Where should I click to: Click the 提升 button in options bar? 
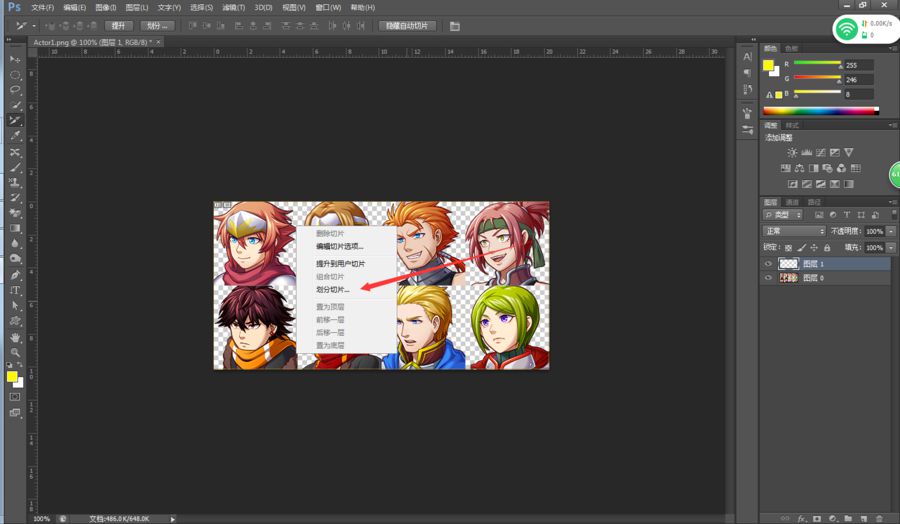(118, 26)
